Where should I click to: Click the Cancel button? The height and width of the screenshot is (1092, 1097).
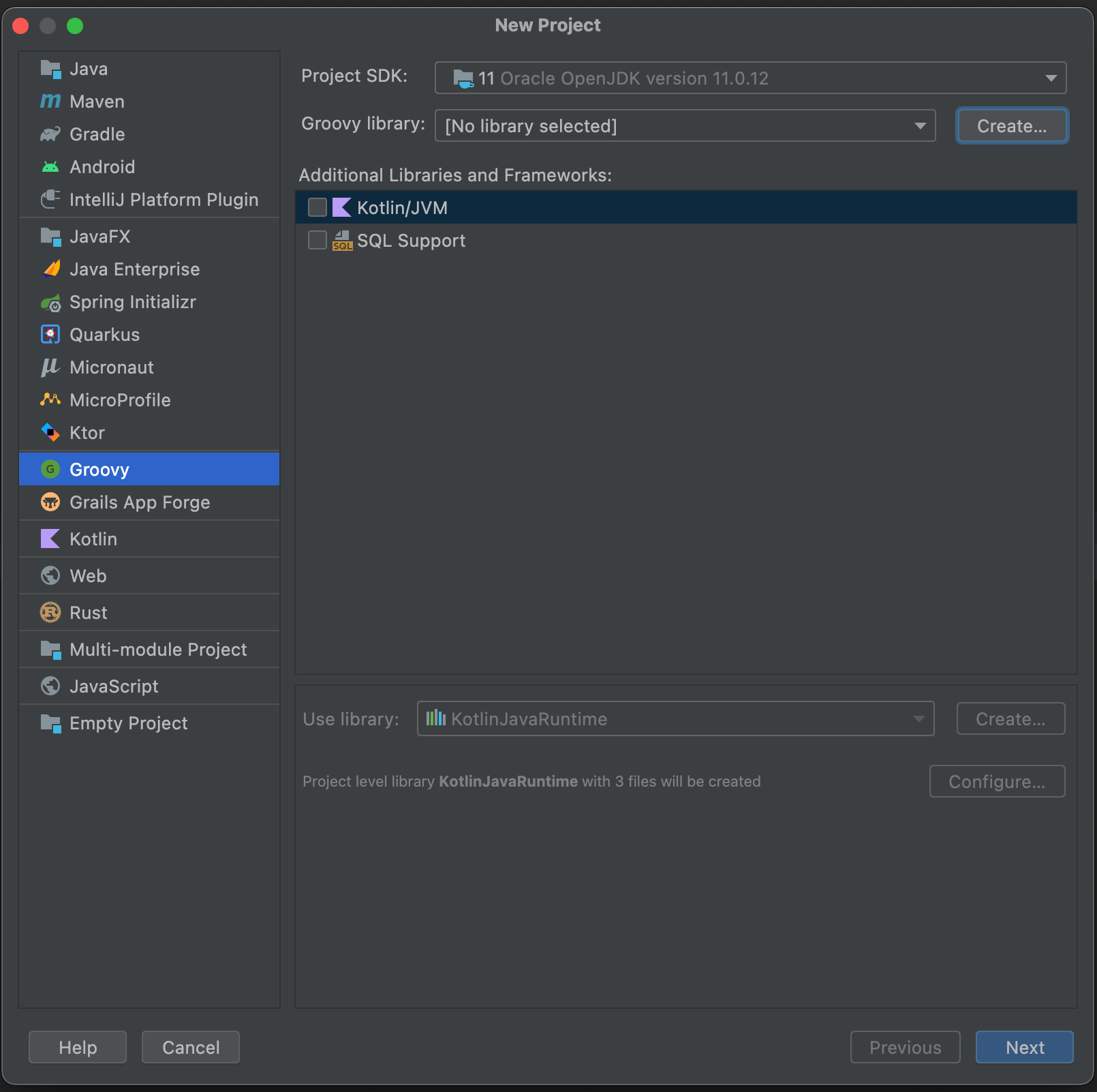pyautogui.click(x=191, y=1047)
